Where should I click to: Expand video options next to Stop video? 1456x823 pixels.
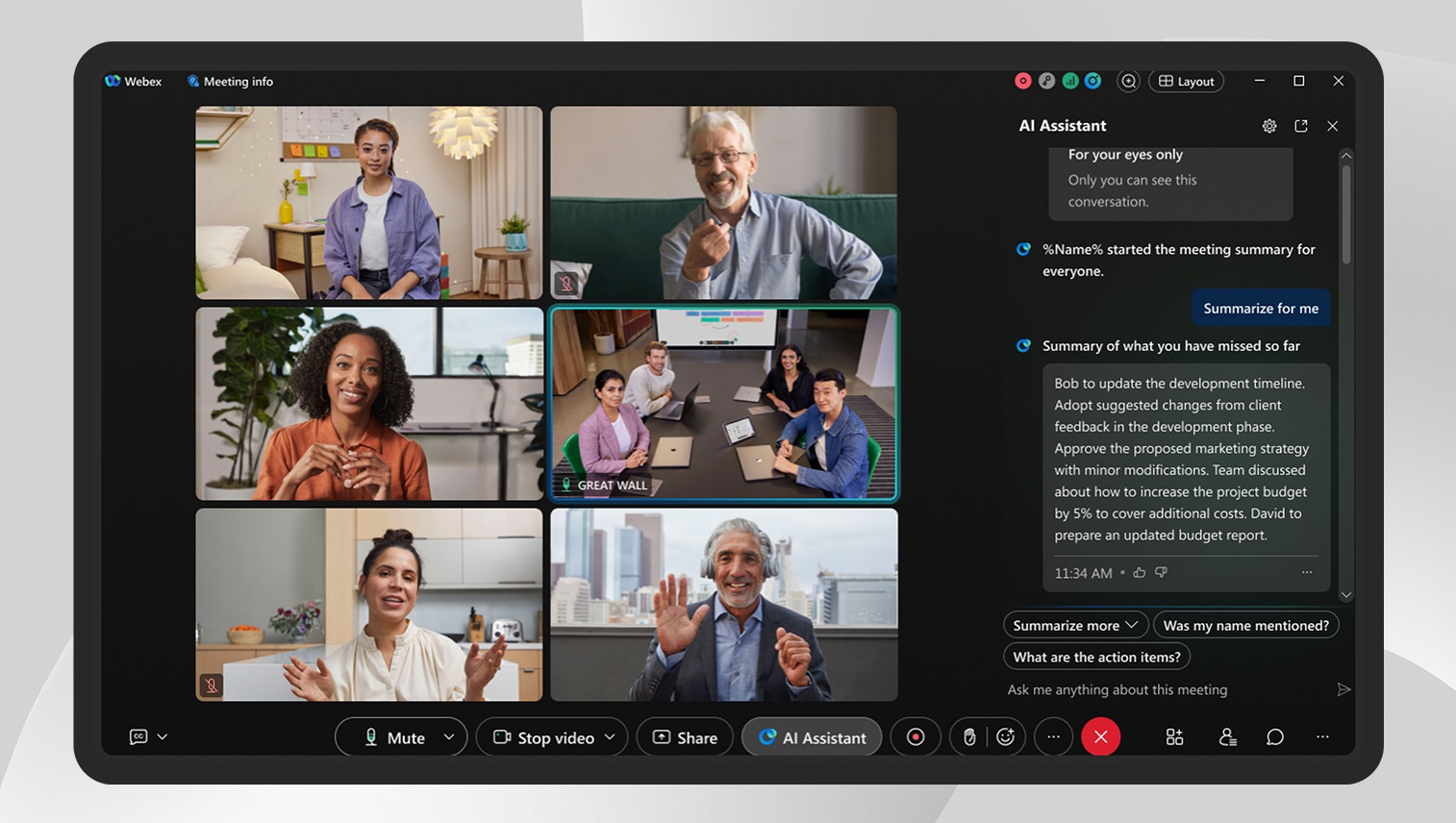pyautogui.click(x=610, y=737)
